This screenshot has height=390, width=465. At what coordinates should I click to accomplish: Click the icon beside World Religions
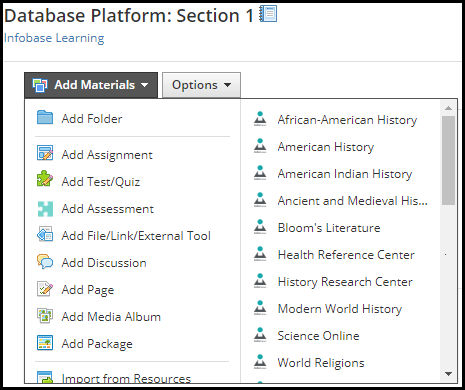click(260, 362)
